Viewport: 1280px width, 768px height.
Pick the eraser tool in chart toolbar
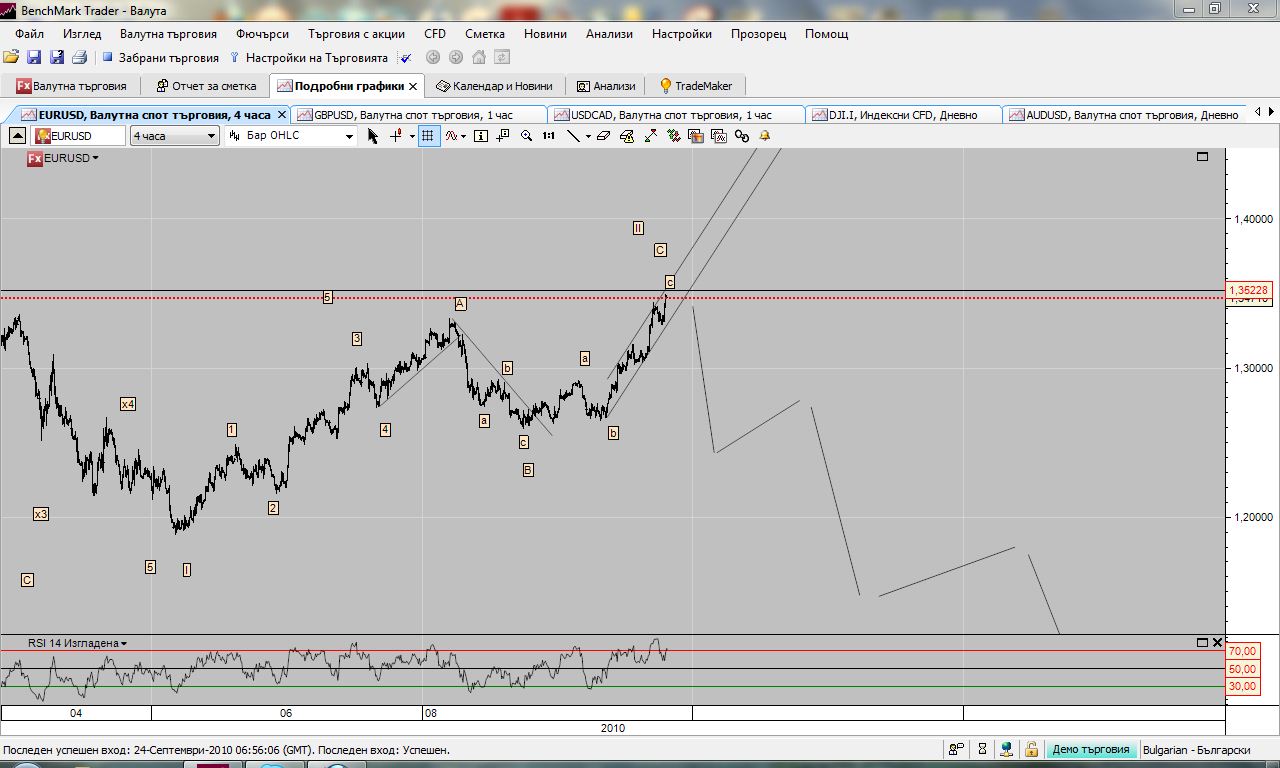603,136
